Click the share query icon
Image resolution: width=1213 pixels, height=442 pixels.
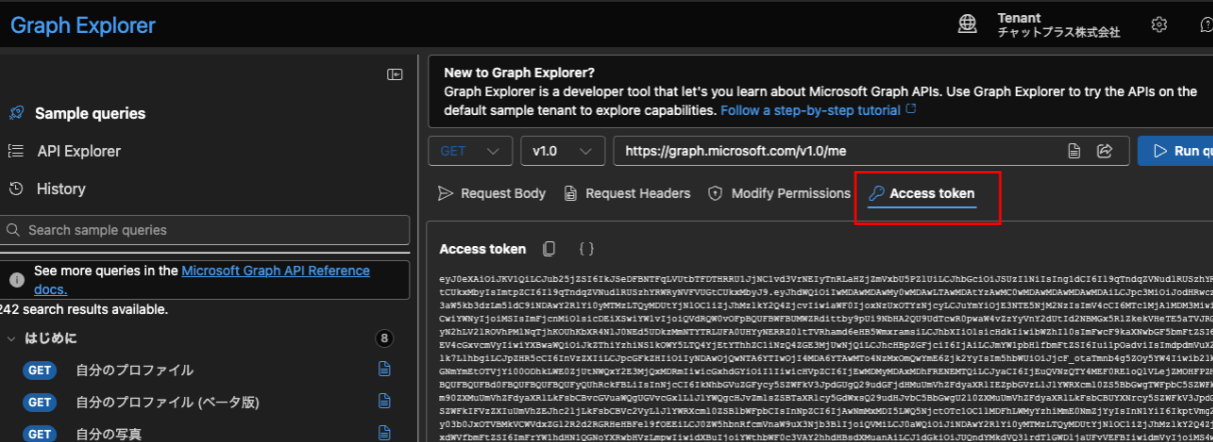1105,151
